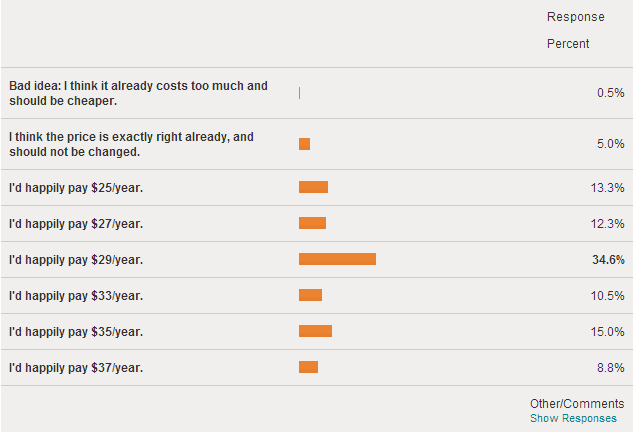
Task: Select the 34.6% percentage value
Action: tap(608, 260)
